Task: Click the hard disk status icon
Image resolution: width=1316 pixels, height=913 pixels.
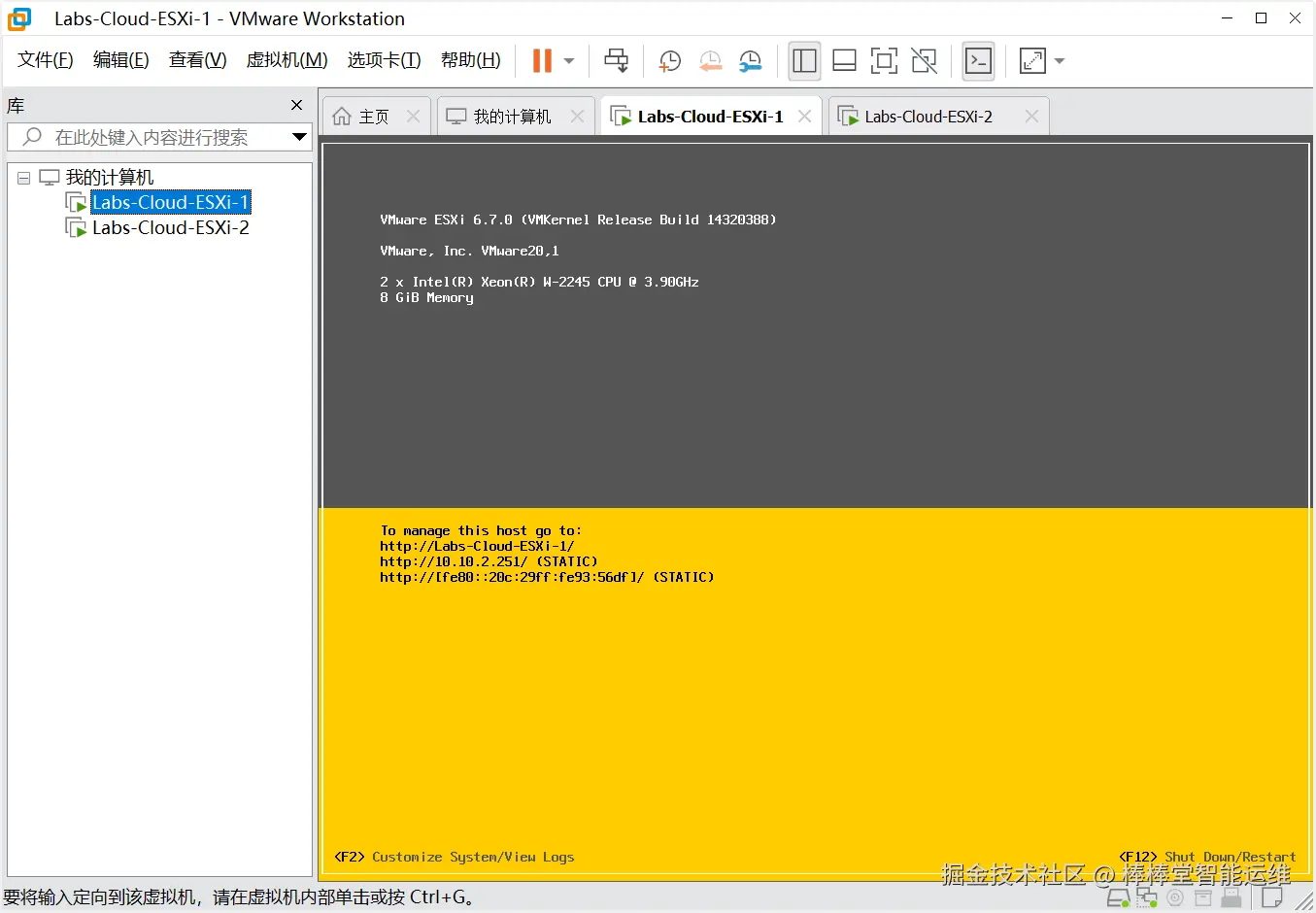Action: coord(1118,897)
